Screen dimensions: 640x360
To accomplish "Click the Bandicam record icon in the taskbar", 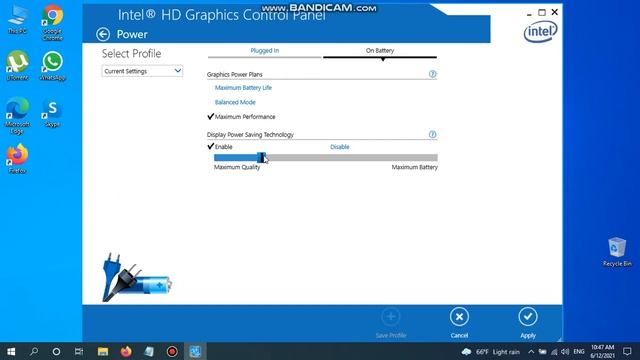I will coord(172,351).
